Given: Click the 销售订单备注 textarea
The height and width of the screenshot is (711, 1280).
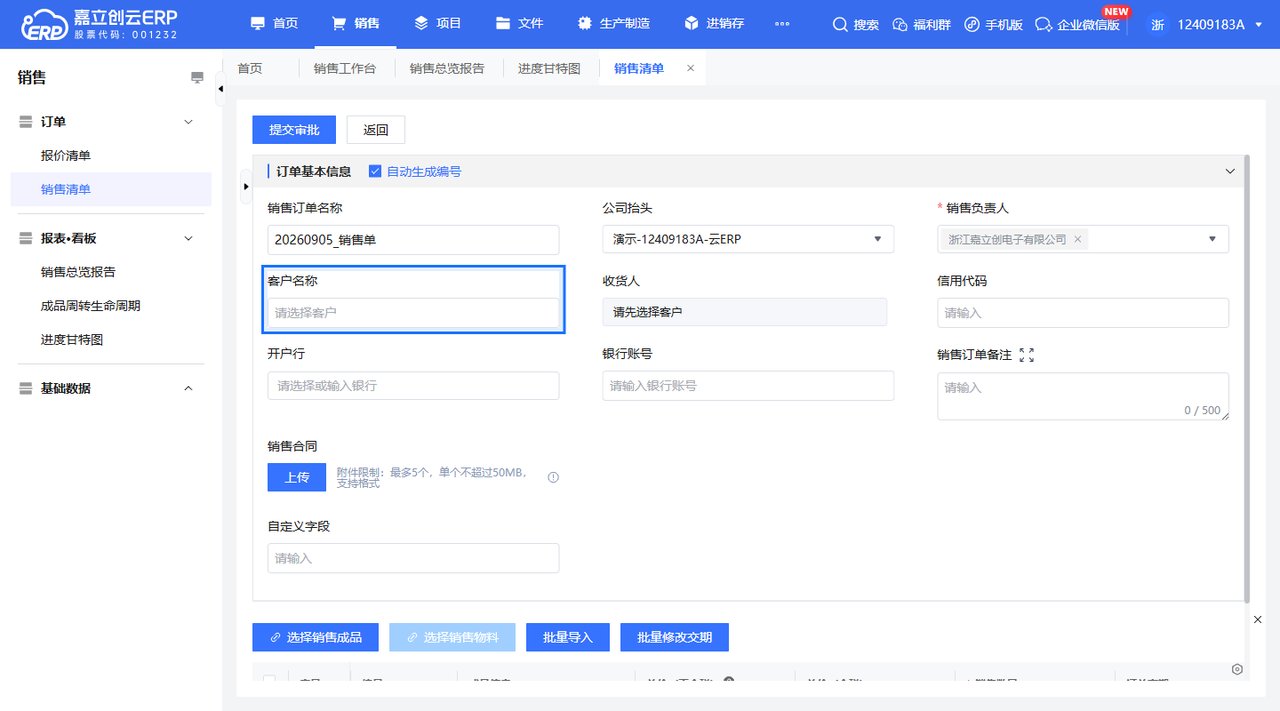Looking at the screenshot, I should 1083,396.
